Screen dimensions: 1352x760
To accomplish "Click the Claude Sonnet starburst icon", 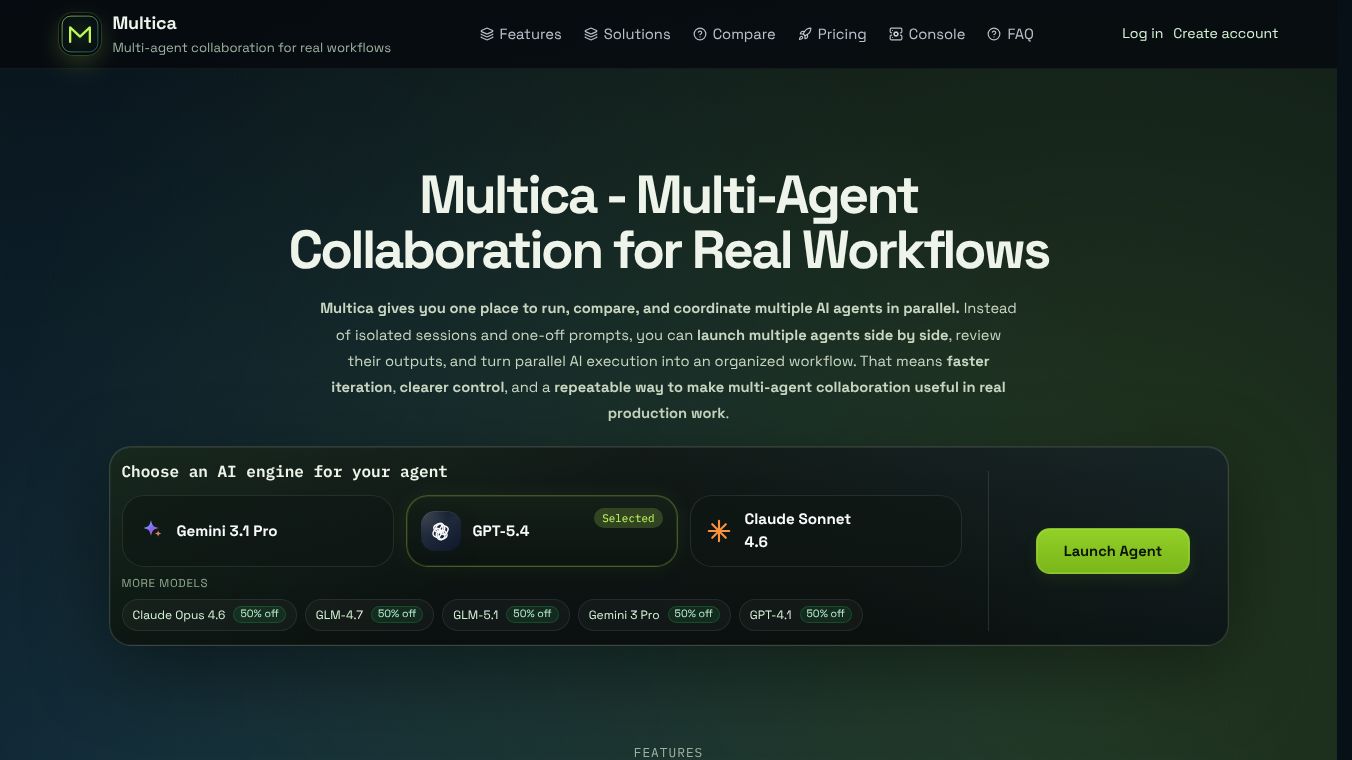I will (718, 531).
